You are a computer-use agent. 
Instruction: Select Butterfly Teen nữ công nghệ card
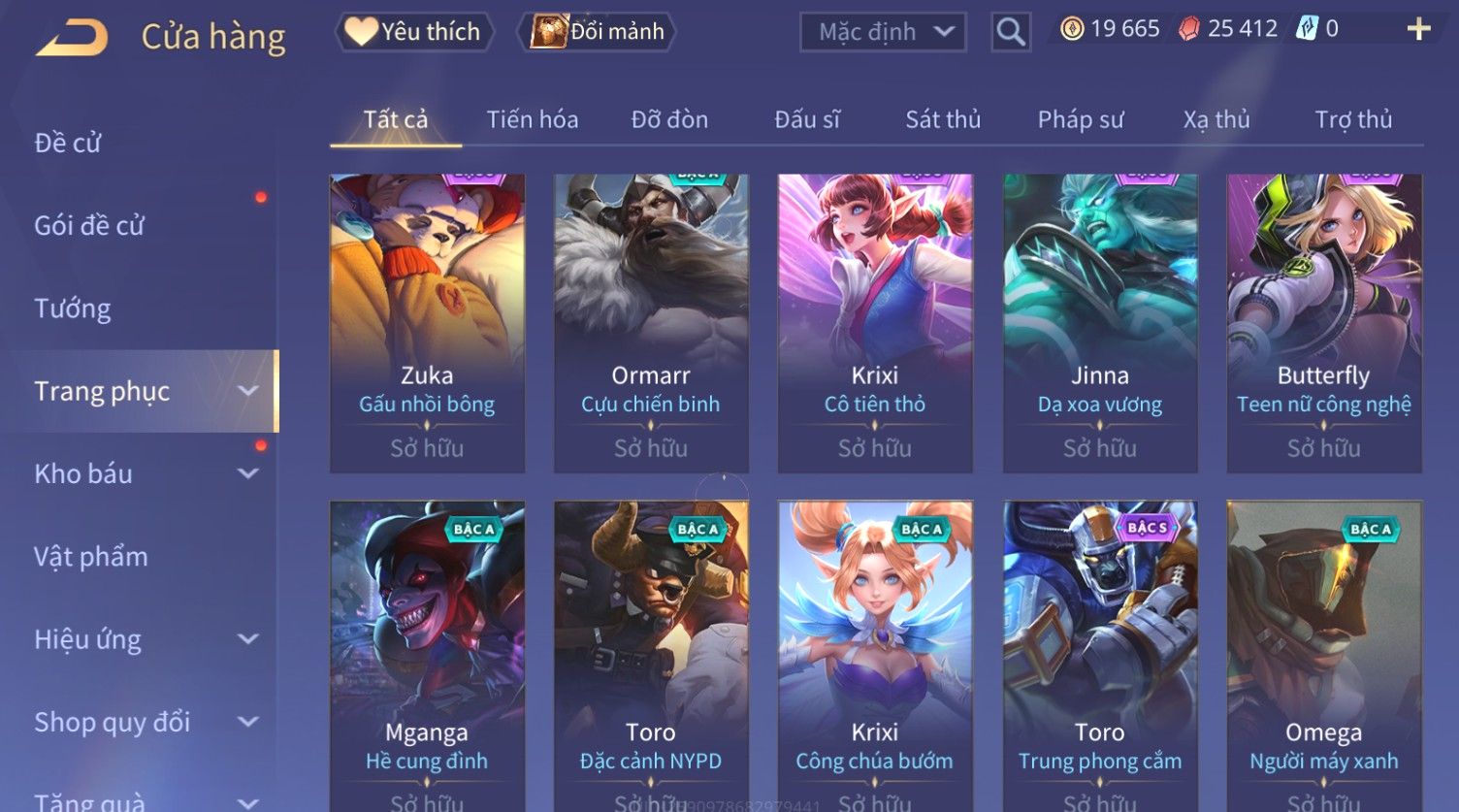click(1324, 323)
